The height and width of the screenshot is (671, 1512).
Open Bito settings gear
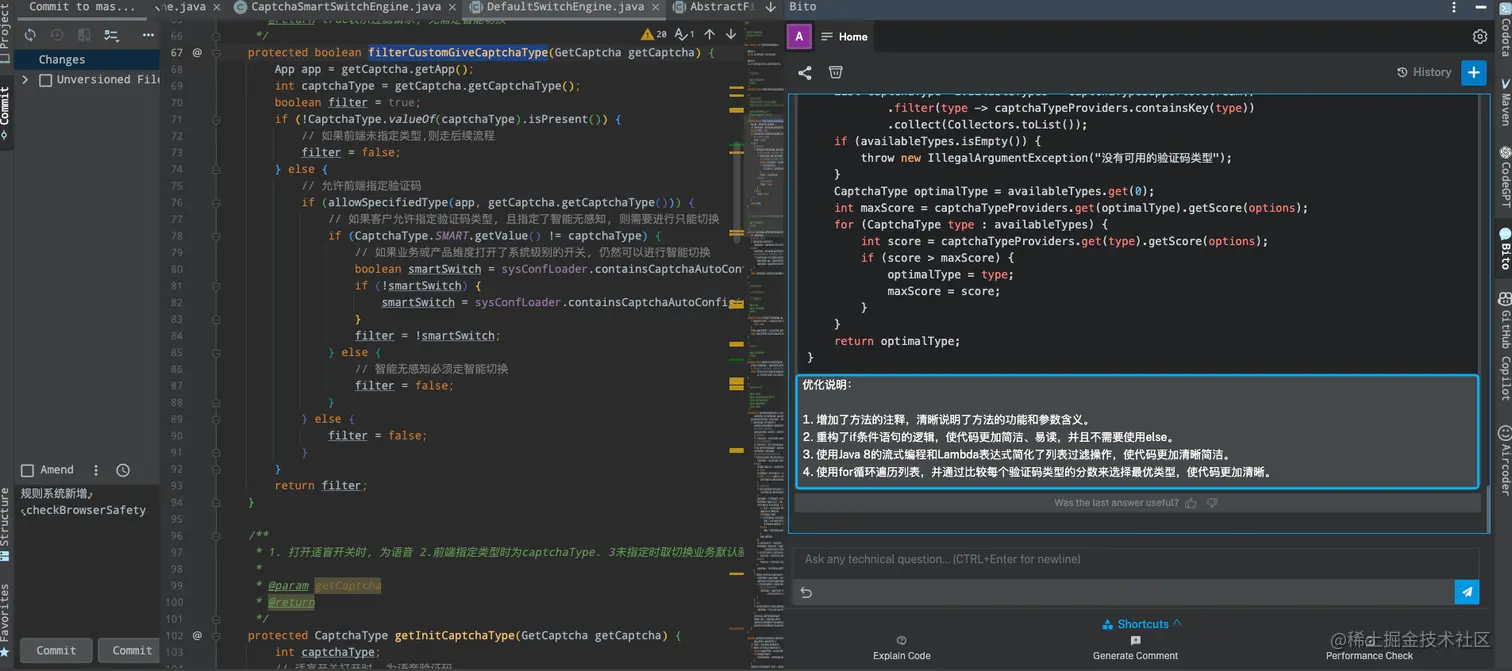[x=1480, y=37]
